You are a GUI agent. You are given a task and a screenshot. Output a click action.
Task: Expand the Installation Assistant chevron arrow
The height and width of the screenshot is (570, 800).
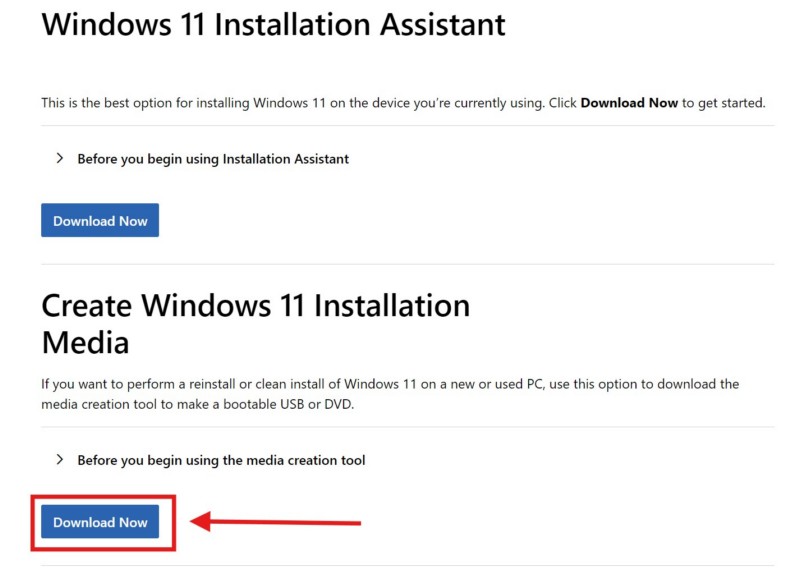(x=60, y=158)
